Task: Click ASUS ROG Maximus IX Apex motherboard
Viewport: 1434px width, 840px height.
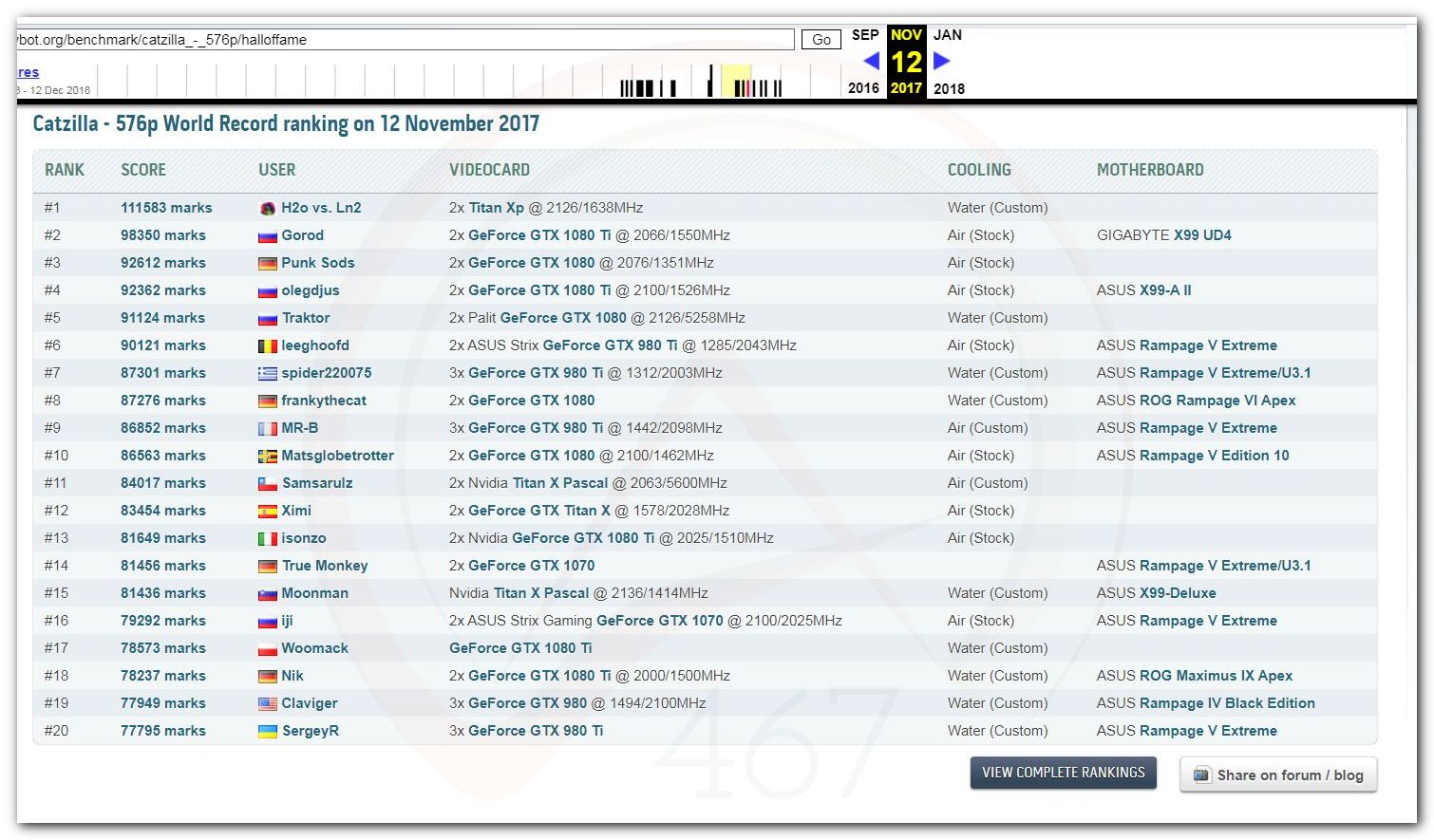Action: coord(1195,676)
